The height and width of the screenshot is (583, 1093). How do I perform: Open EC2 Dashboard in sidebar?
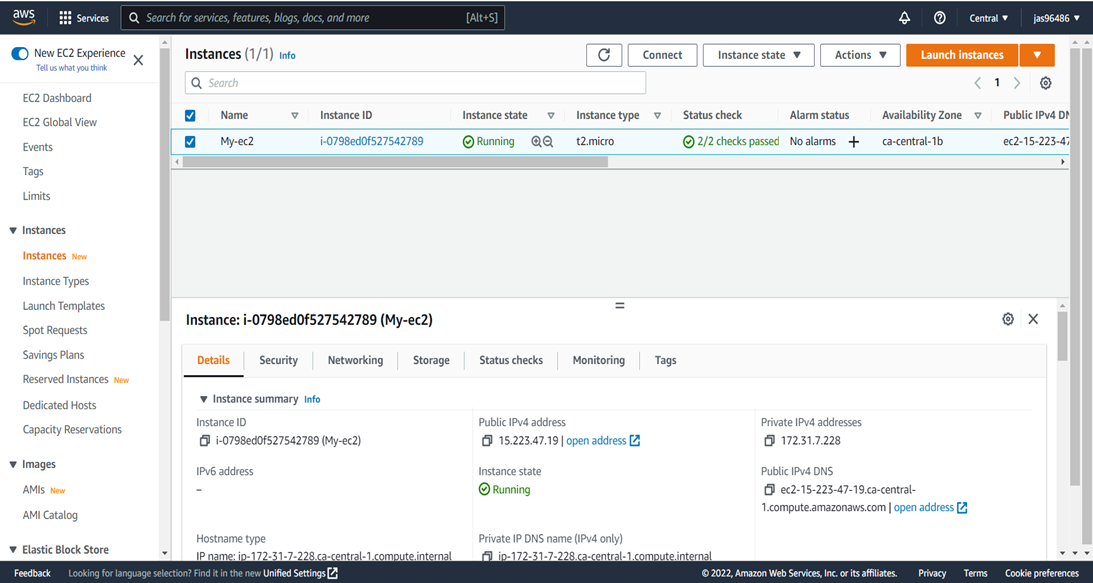tap(56, 98)
